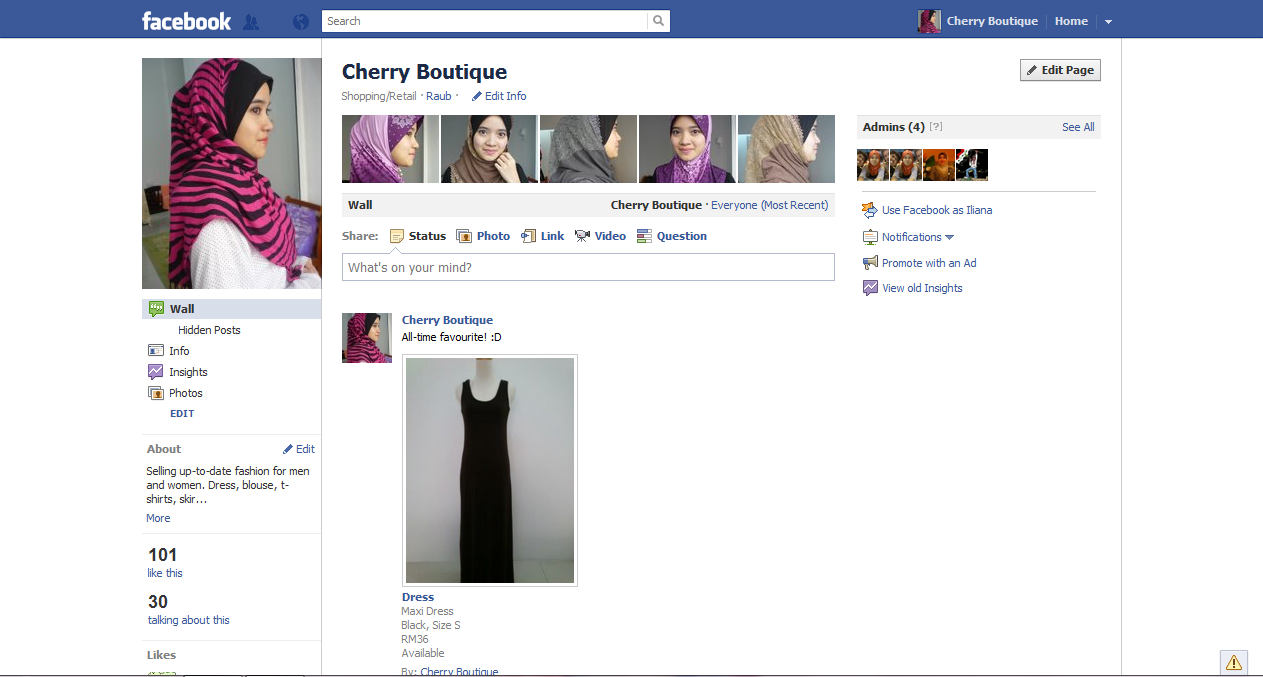Expand About text with More
The width and height of the screenshot is (1263, 677).
pos(158,518)
